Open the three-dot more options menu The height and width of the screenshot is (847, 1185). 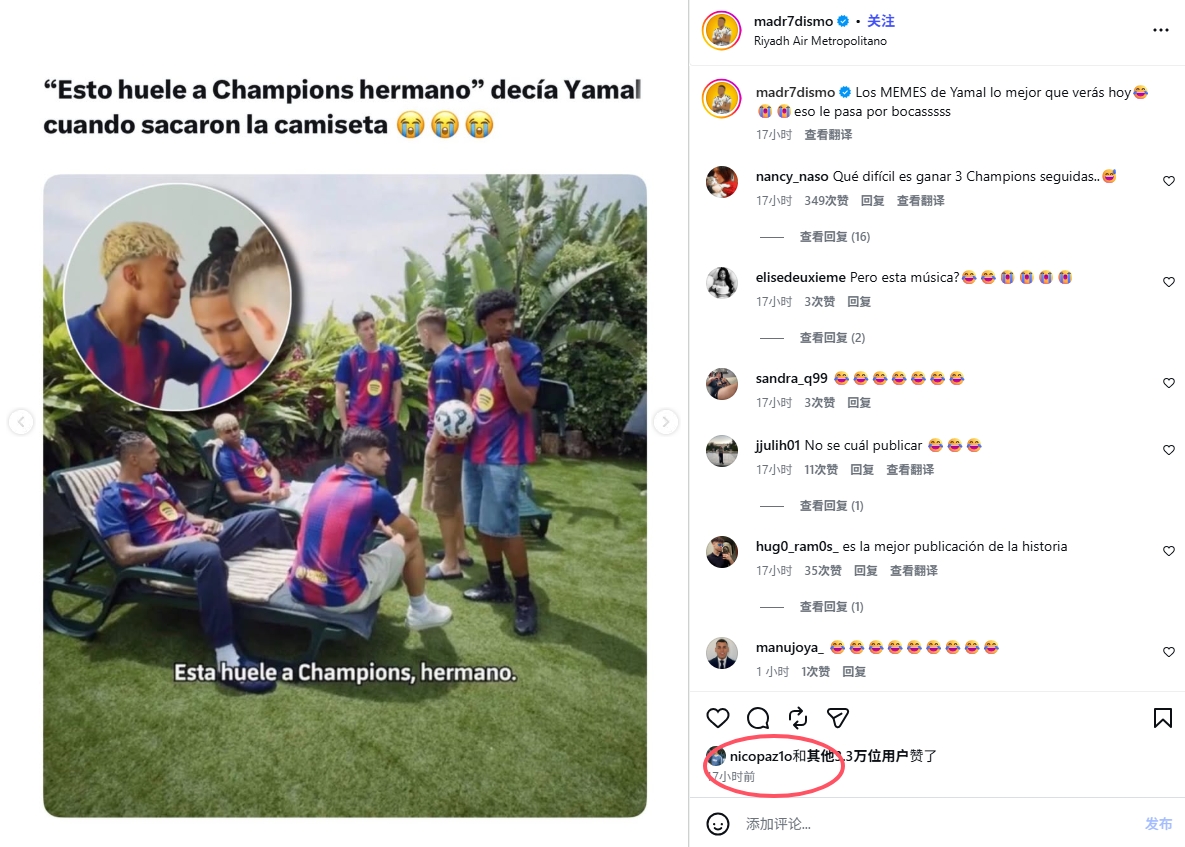[1160, 31]
